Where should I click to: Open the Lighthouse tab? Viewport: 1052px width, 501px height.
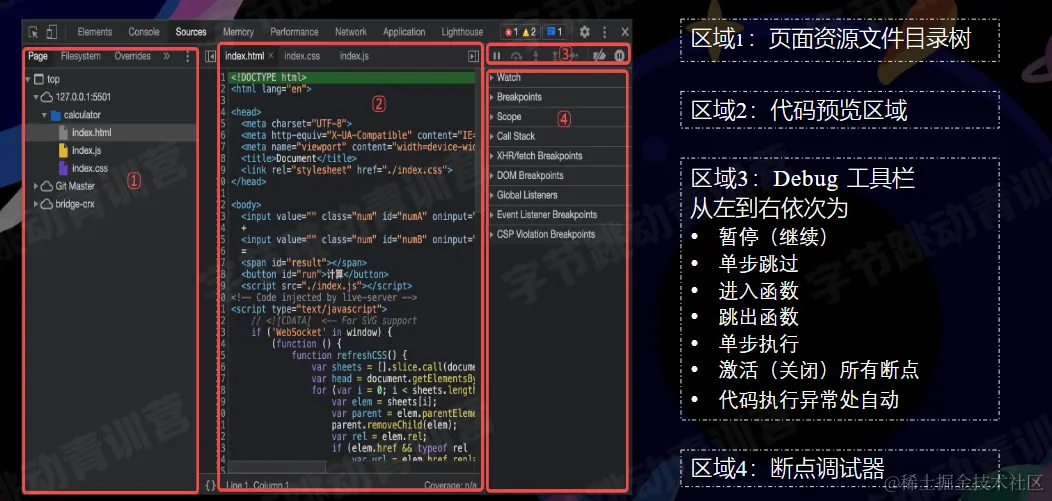click(462, 32)
